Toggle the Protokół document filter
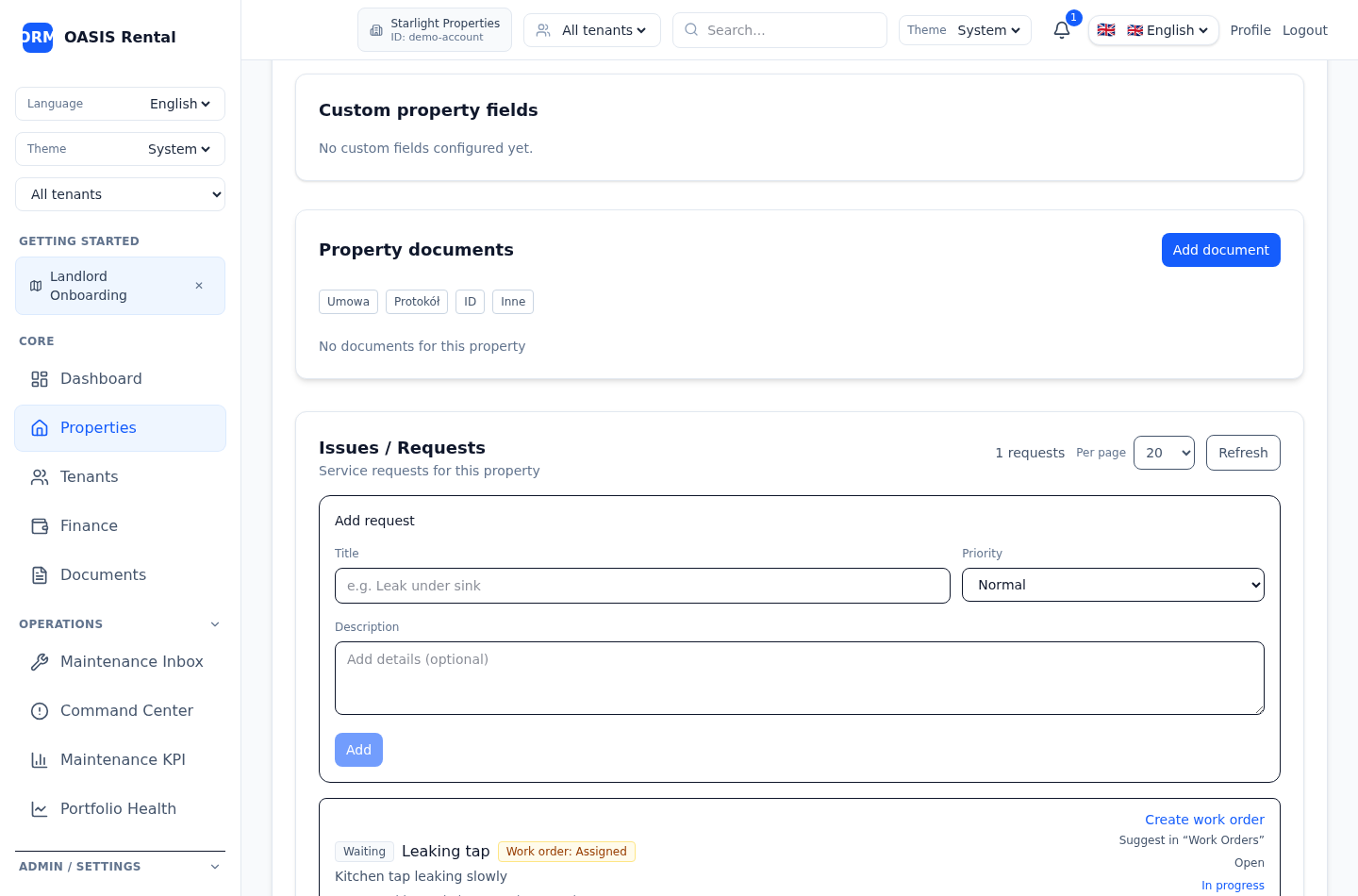This screenshot has height=896, width=1358. click(417, 302)
